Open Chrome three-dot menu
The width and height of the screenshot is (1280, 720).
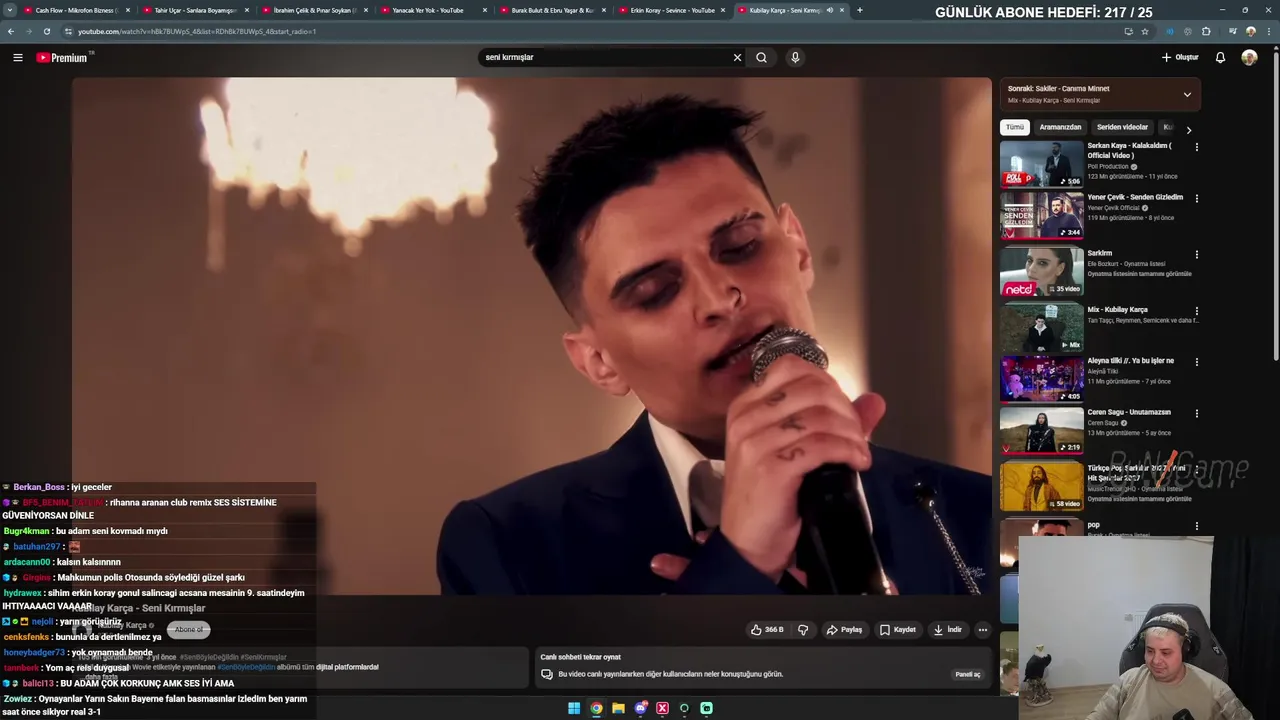[1268, 31]
